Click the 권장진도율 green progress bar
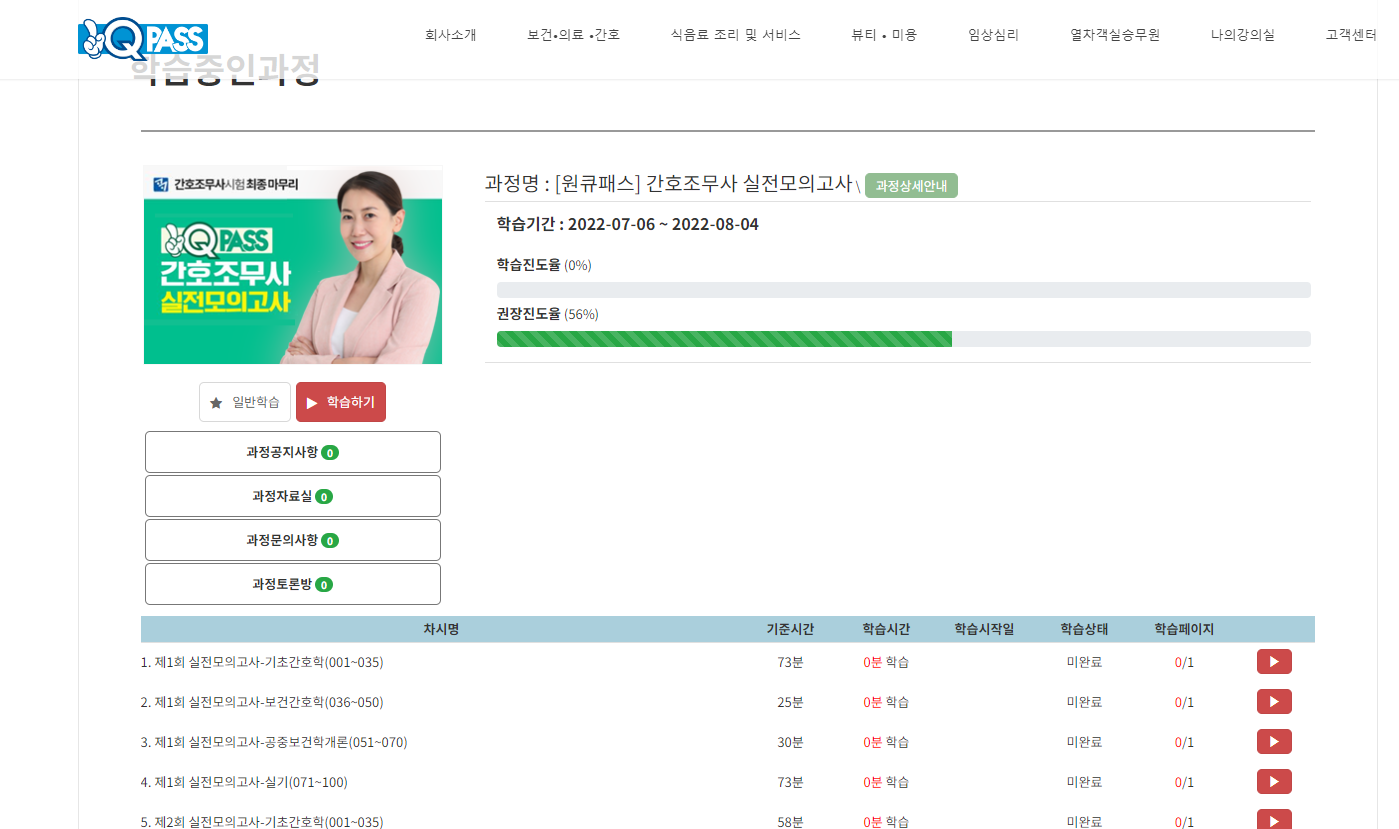This screenshot has height=829, width=1399. coord(904,339)
